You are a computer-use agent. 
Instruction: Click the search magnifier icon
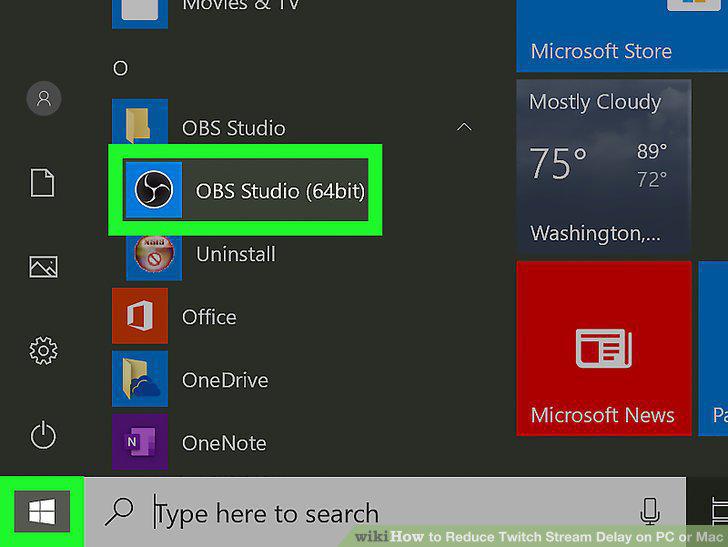click(x=119, y=512)
